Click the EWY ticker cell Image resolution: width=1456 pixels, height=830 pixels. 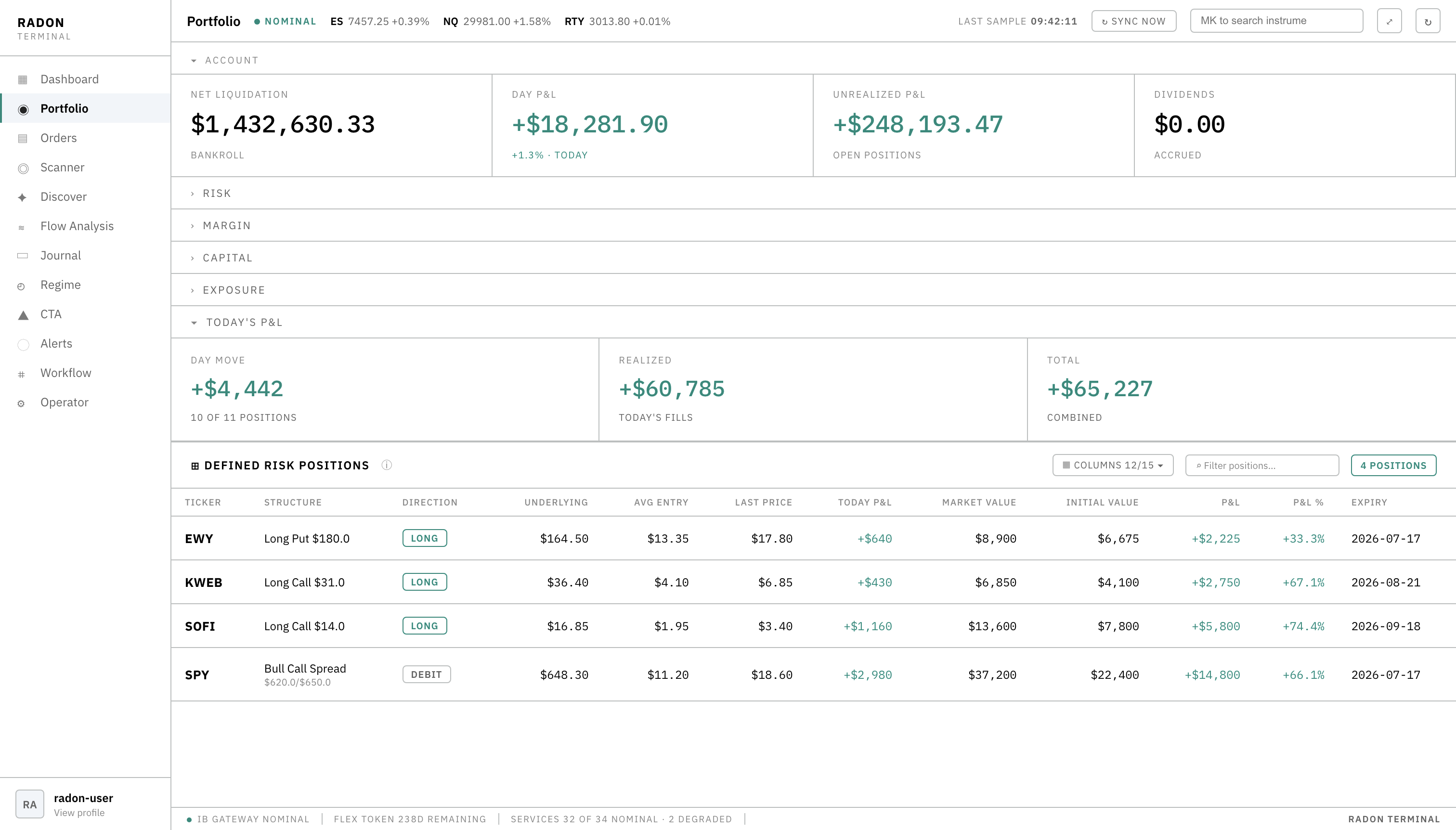click(x=199, y=539)
